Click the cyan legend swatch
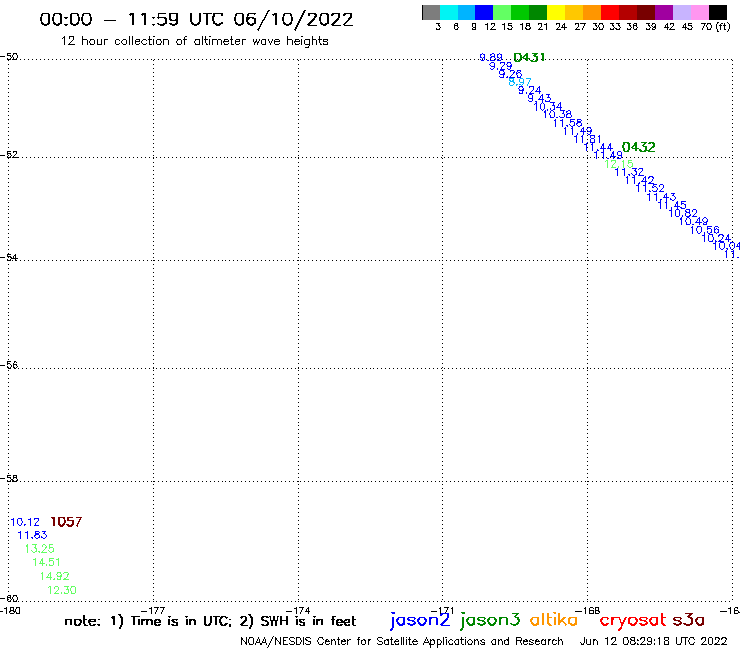The height and width of the screenshot is (650, 740). point(449,12)
